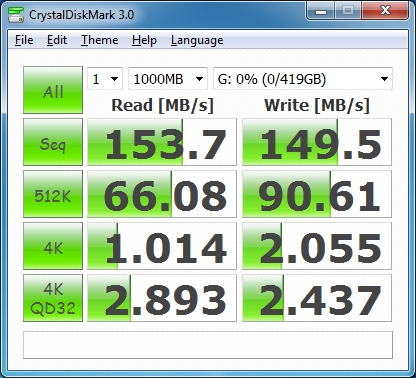Open the Language menu
416x378 pixels.
click(x=197, y=40)
